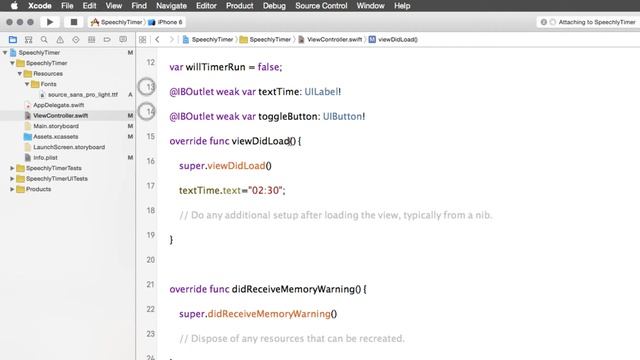Click line number 17 in the gutter
The width and height of the screenshot is (640, 360).
pyautogui.click(x=151, y=186)
